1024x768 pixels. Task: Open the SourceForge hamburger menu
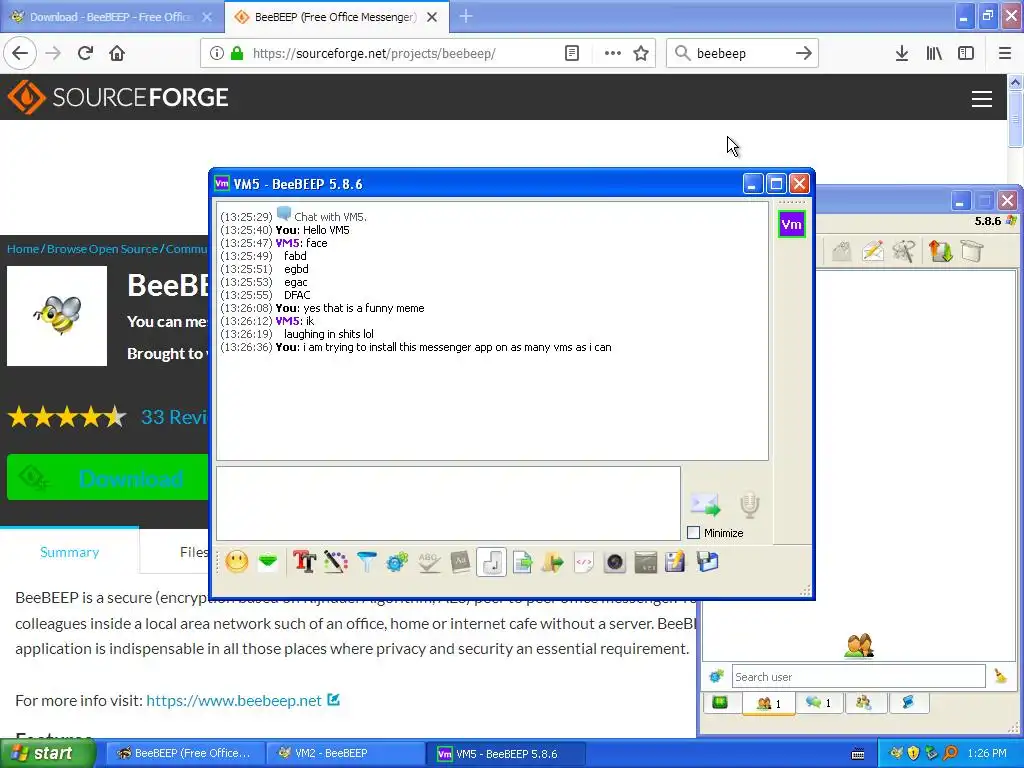pos(982,98)
